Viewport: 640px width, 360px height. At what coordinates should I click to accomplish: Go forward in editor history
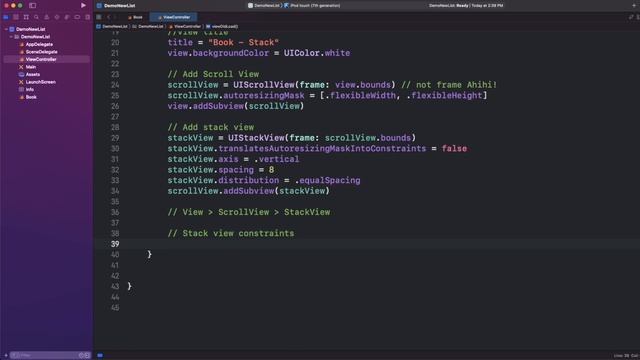(115, 17)
